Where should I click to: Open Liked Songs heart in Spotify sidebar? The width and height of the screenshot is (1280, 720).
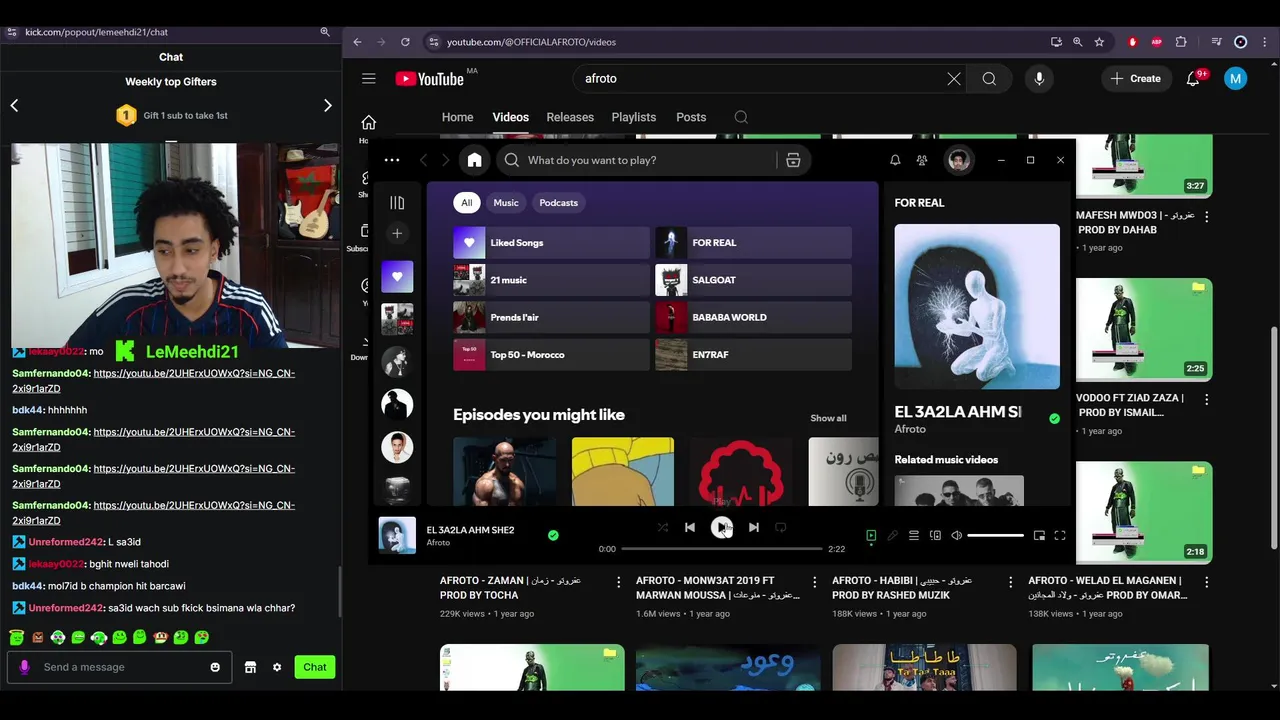[x=397, y=276]
